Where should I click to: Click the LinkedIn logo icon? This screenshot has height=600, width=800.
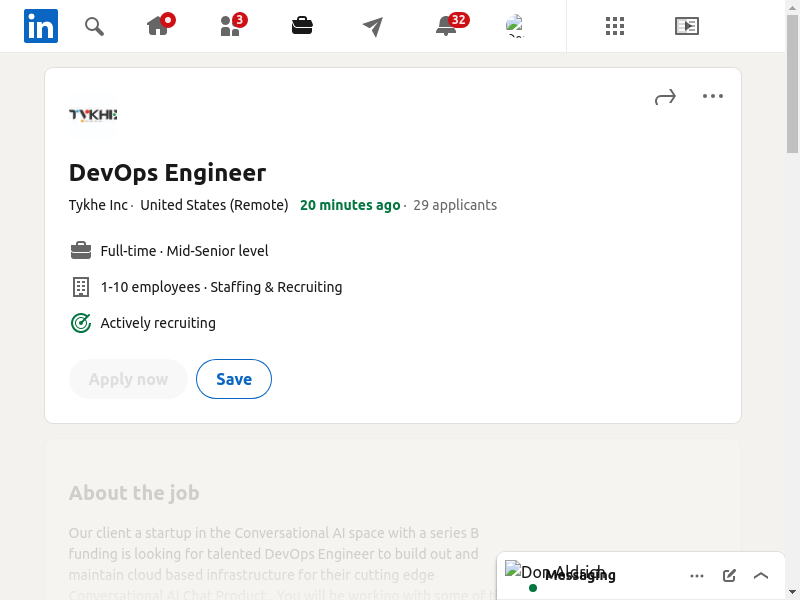point(41,26)
